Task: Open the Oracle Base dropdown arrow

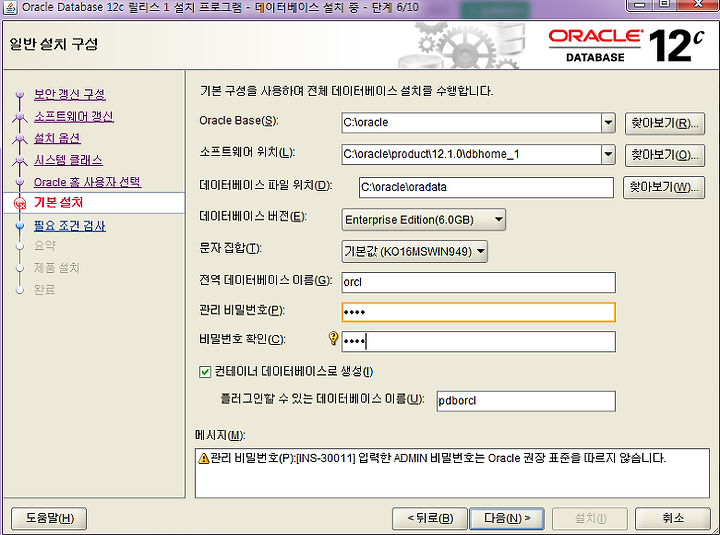Action: [608, 123]
